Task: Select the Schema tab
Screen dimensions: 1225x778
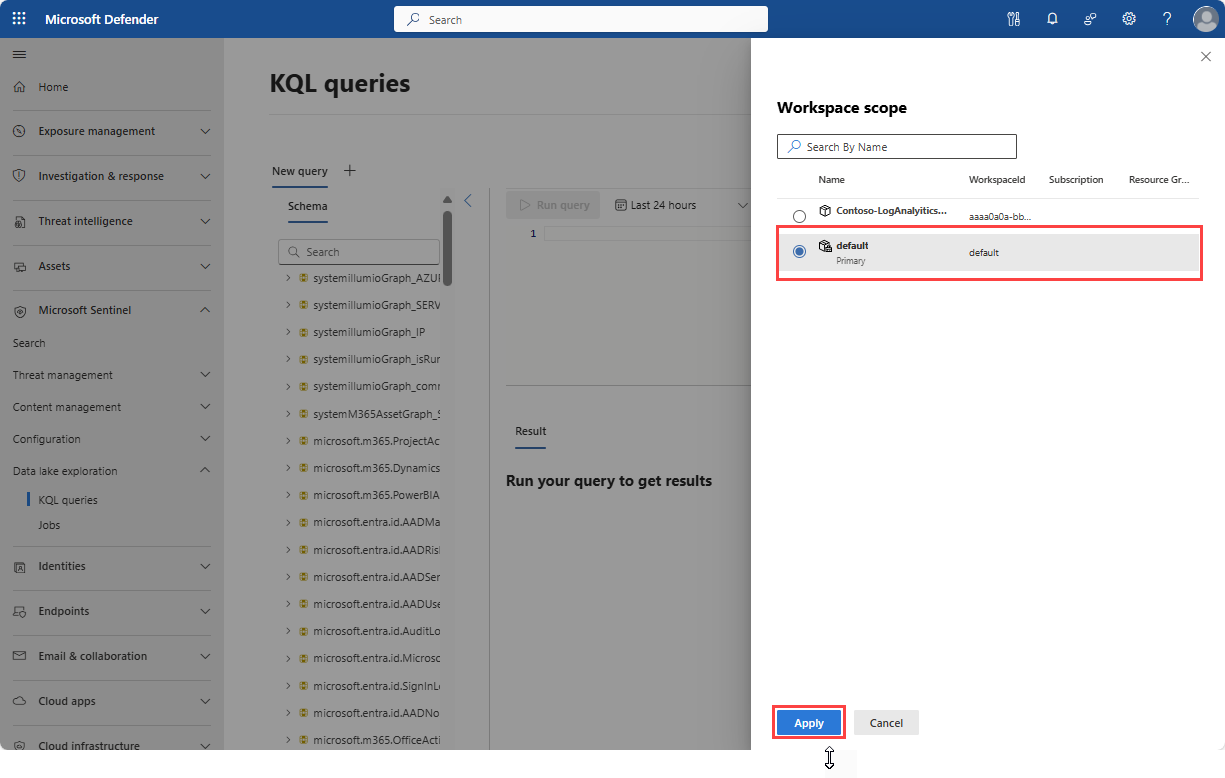Action: coord(307,206)
